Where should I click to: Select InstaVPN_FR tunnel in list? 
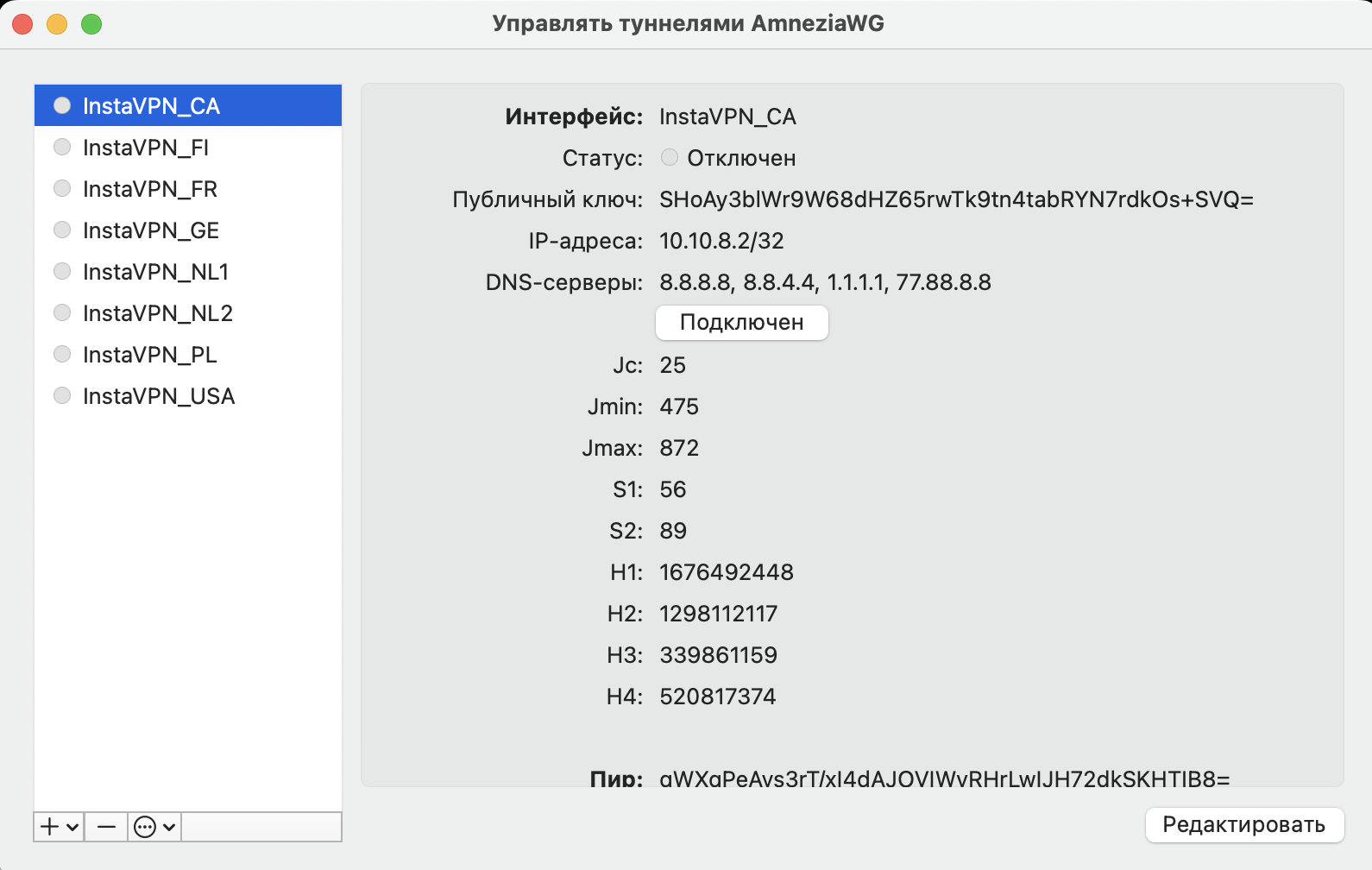click(x=150, y=188)
